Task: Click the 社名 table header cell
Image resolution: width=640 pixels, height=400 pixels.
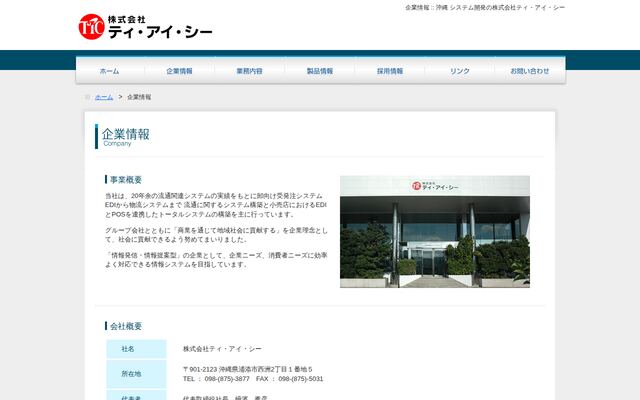Action: (x=136, y=349)
